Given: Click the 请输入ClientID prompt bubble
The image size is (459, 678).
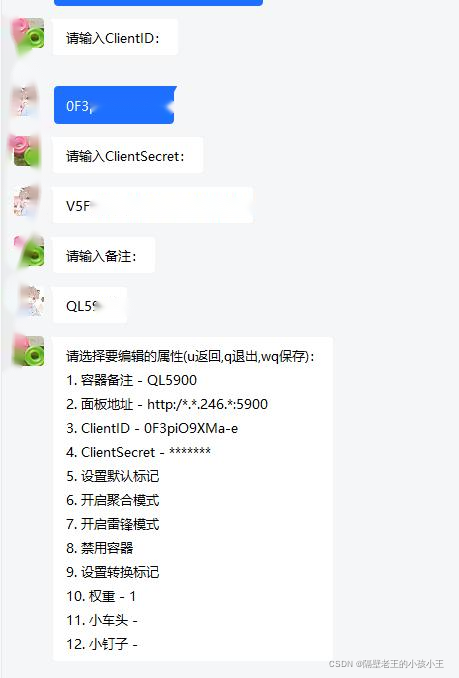Looking at the screenshot, I should pyautogui.click(x=115, y=37).
